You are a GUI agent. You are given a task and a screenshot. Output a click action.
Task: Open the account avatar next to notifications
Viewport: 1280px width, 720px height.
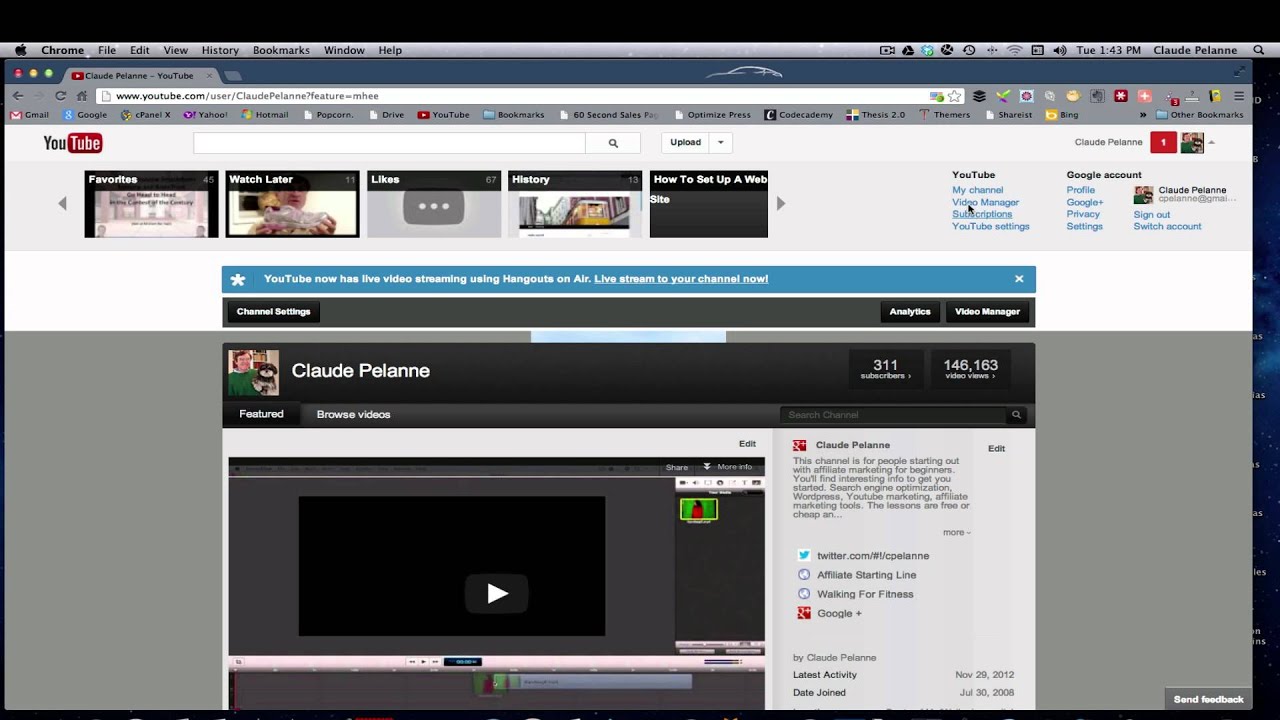click(1192, 142)
